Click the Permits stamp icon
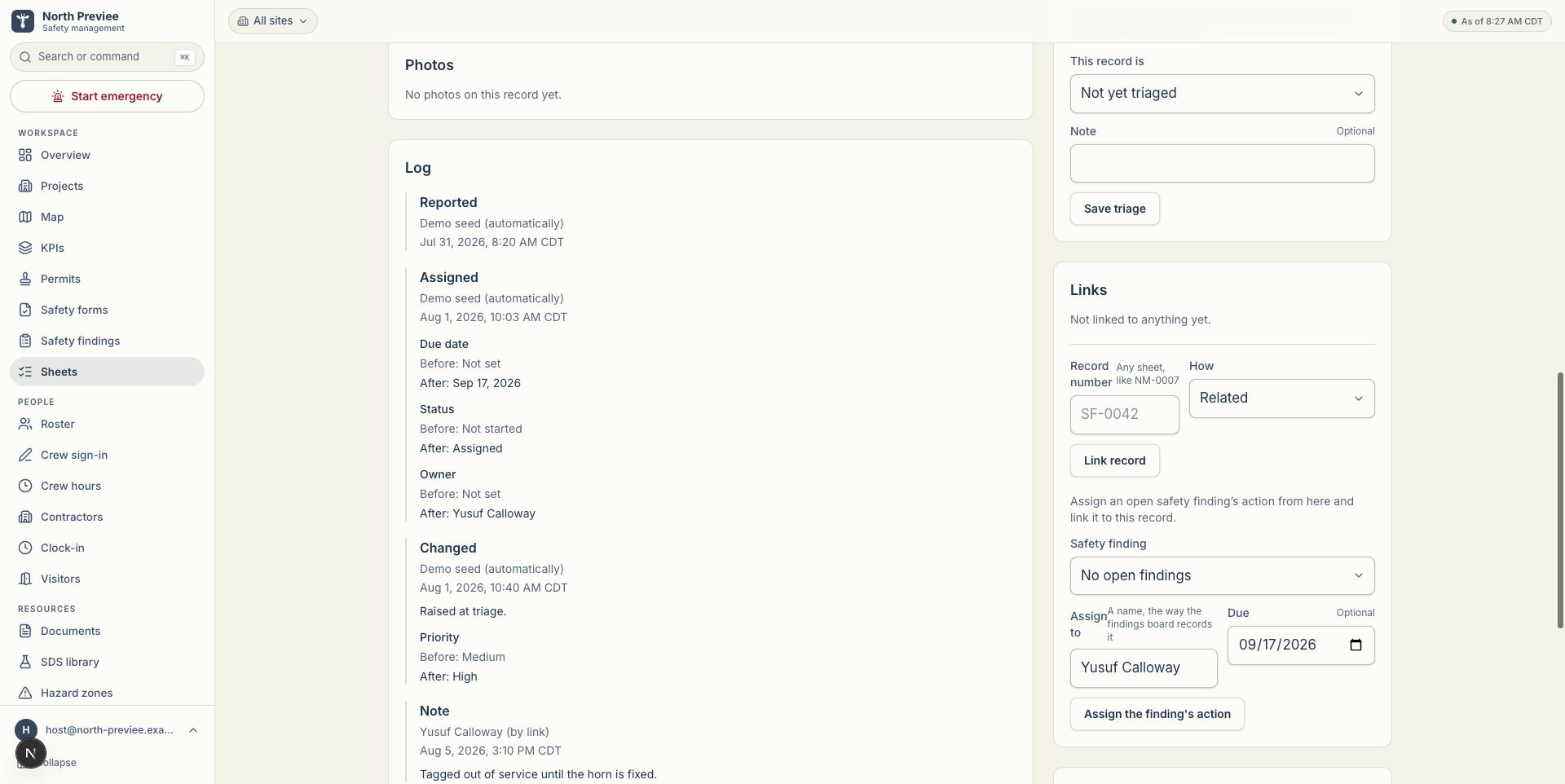This screenshot has width=1565, height=784. click(x=25, y=279)
